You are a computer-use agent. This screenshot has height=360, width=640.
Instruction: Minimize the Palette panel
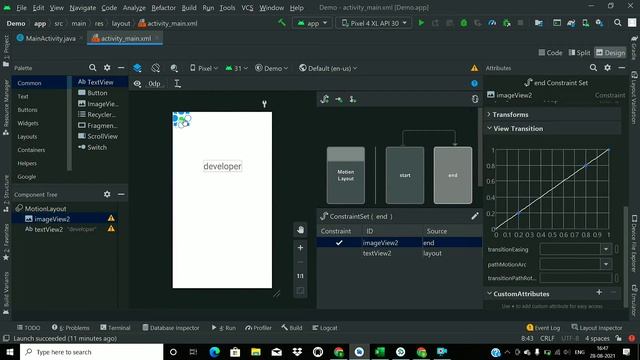click(121, 68)
